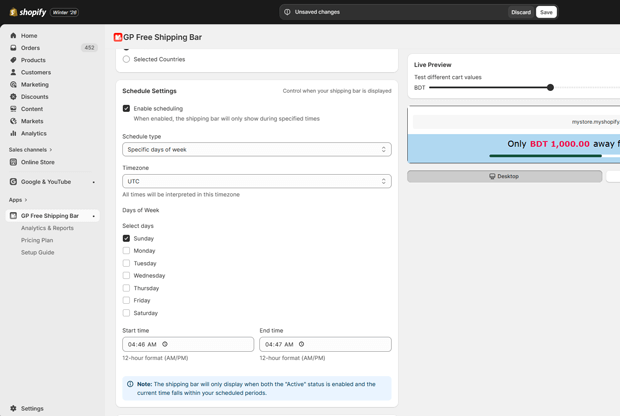620x416 pixels.
Task: Expand the Apps section
Action: pos(18,200)
